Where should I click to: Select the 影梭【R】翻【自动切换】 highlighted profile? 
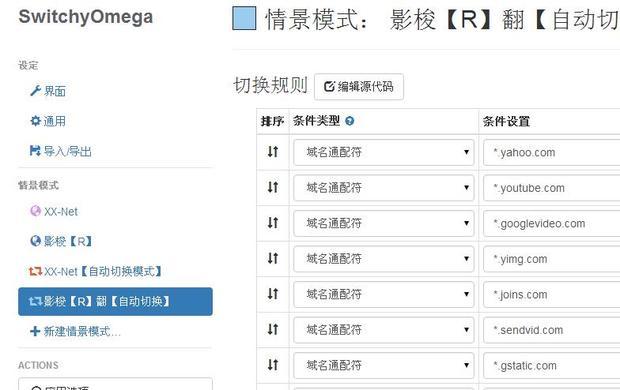pyautogui.click(x=115, y=301)
